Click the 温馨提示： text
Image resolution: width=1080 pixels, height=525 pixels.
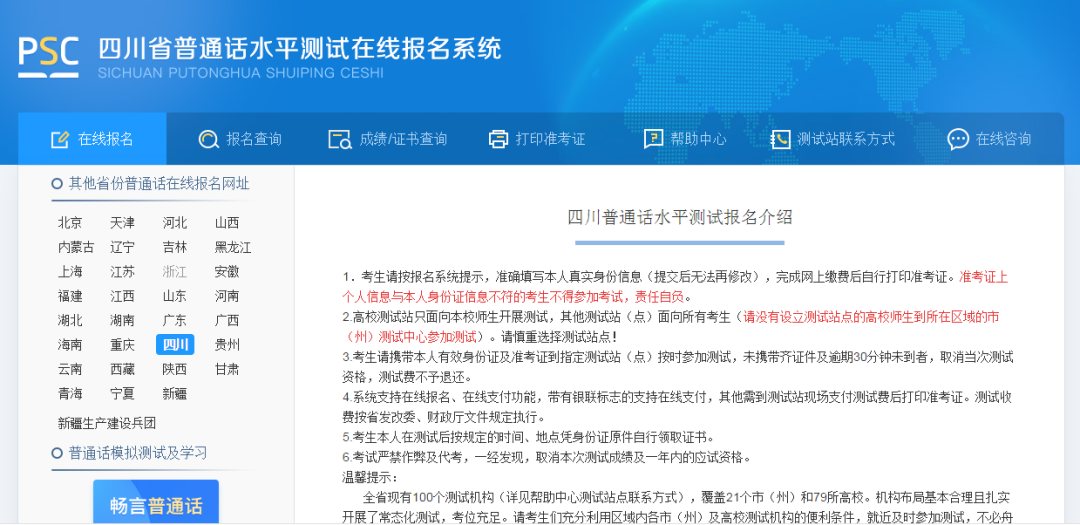tap(370, 477)
